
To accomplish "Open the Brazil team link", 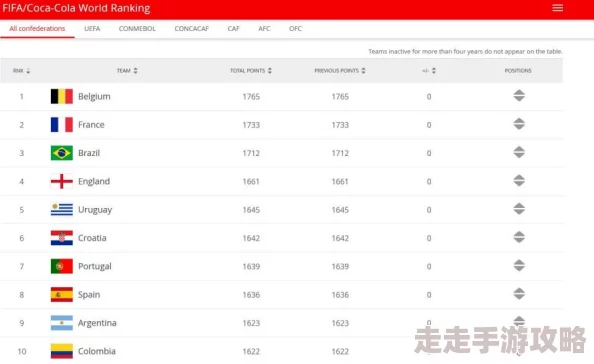I will [x=89, y=153].
